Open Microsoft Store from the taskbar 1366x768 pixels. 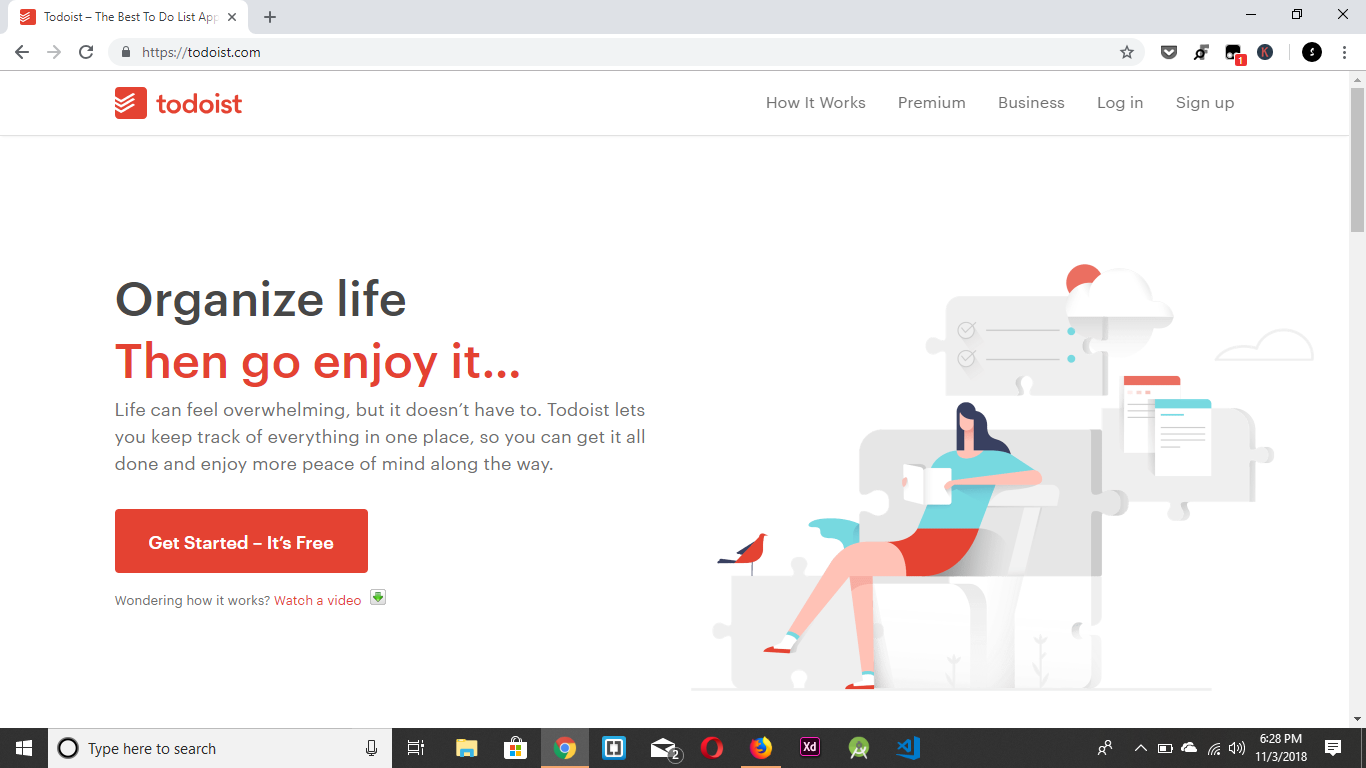click(x=516, y=748)
